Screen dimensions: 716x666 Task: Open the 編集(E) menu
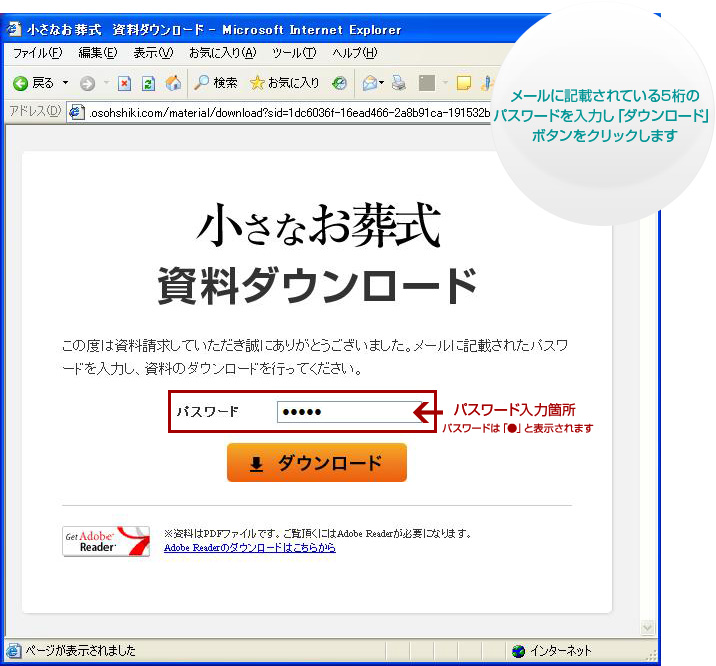click(98, 53)
